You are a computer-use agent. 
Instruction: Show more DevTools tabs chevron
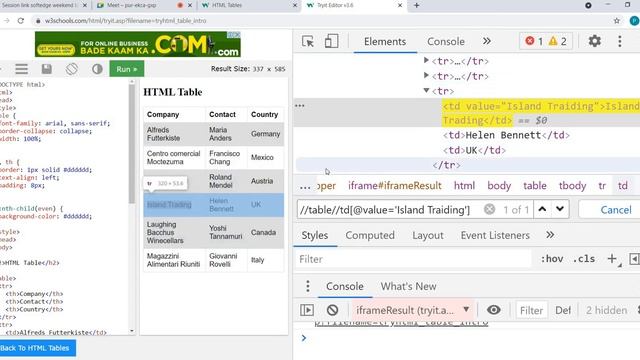pyautogui.click(x=487, y=41)
